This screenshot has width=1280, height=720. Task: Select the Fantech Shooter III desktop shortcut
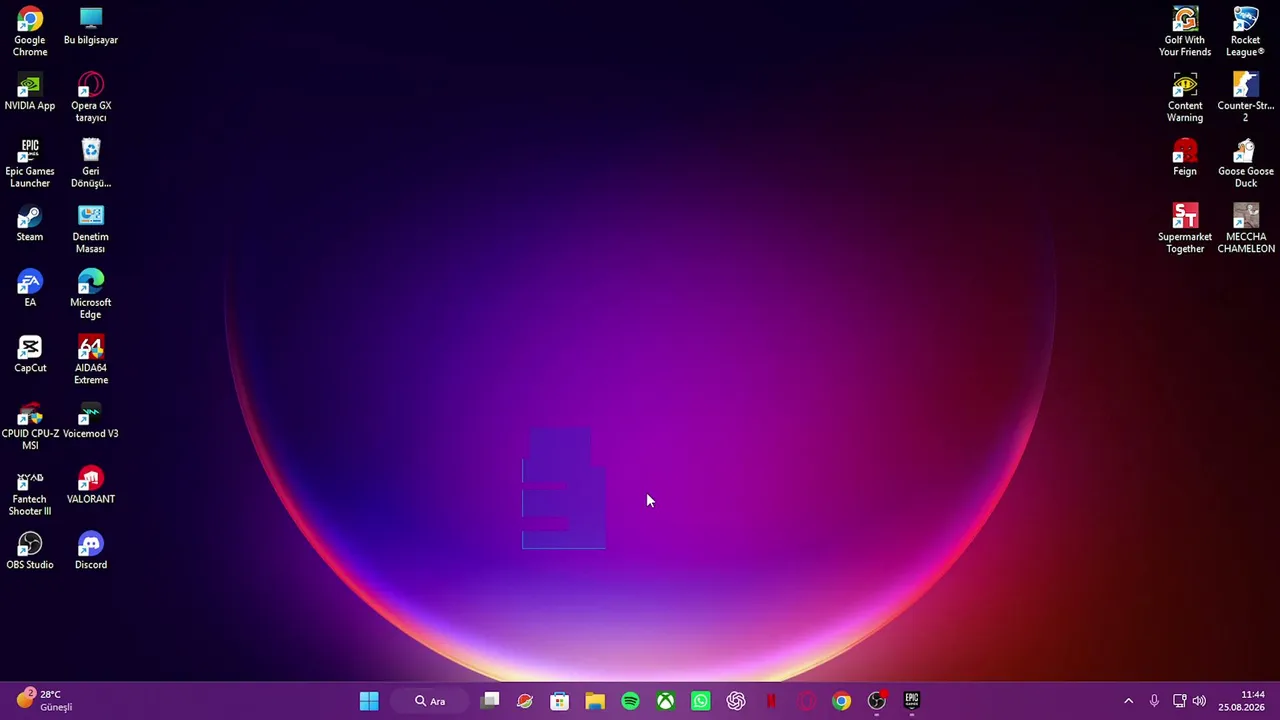[x=30, y=491]
